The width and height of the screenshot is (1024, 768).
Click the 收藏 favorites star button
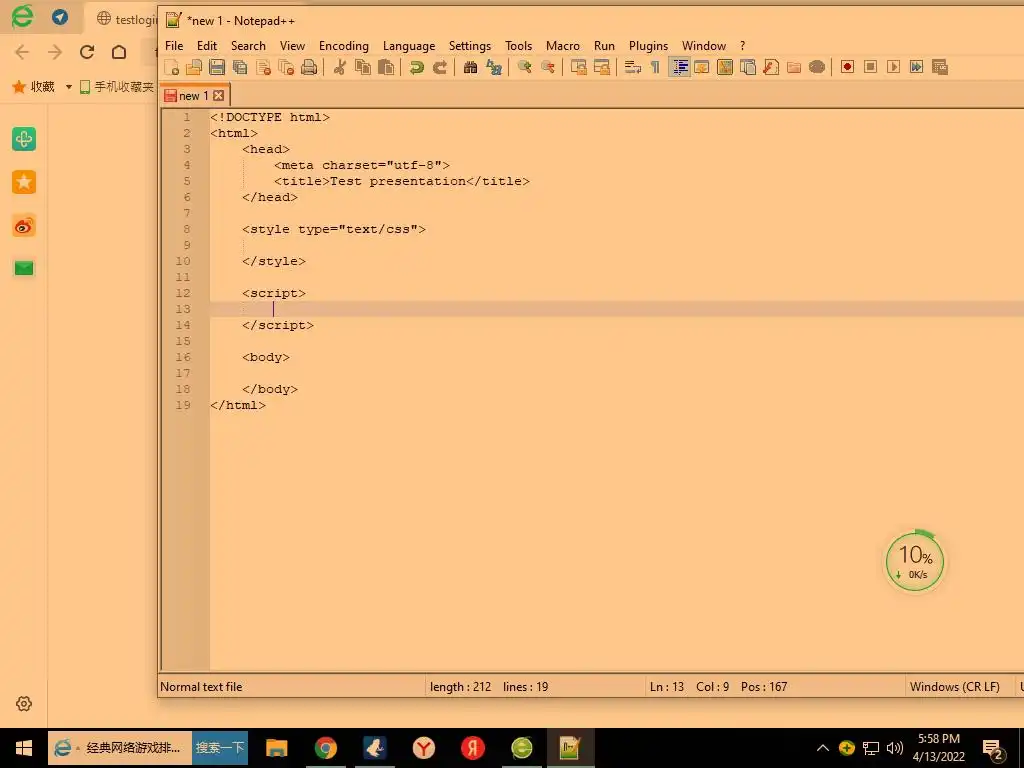point(33,87)
